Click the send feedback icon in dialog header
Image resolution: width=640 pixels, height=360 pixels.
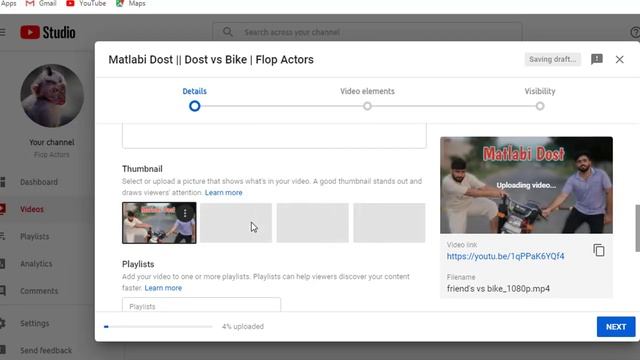point(597,59)
